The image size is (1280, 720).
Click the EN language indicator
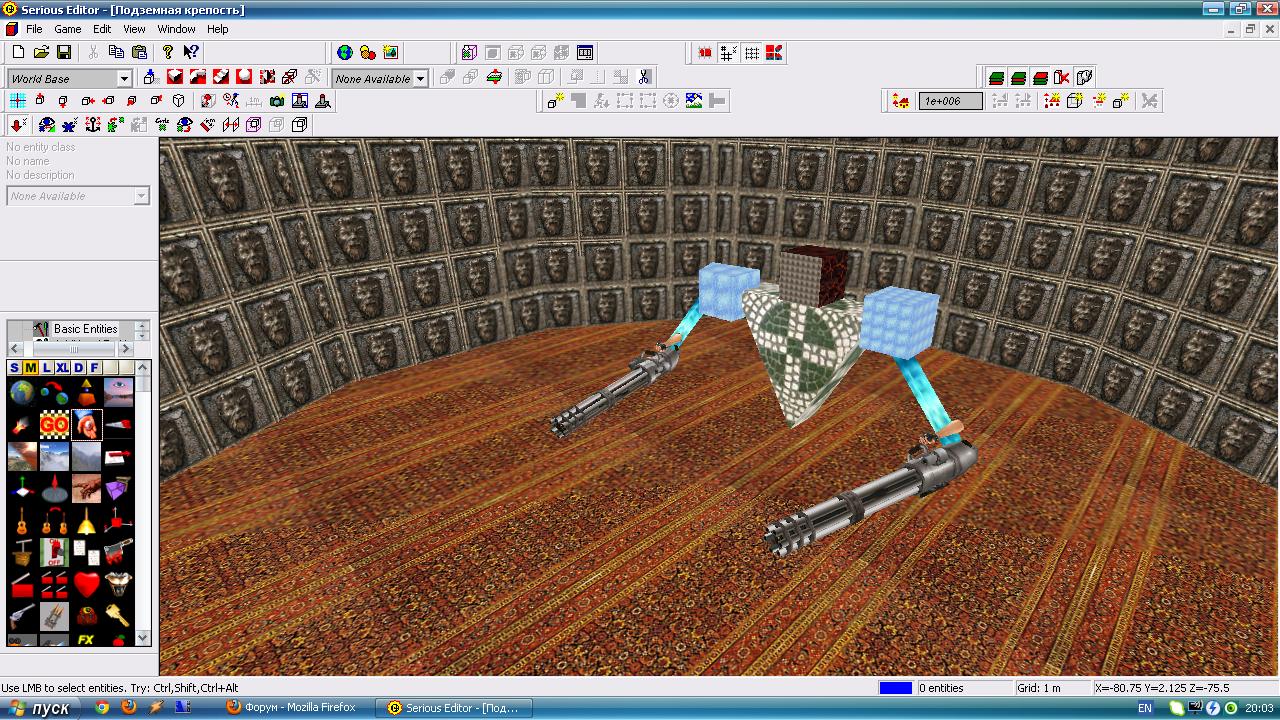pos(1145,708)
